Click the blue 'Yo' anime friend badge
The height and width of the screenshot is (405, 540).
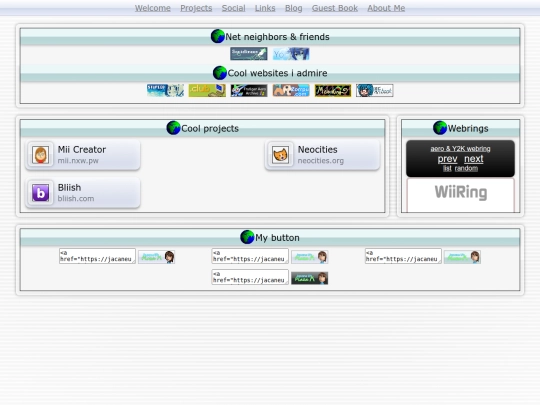click(291, 54)
